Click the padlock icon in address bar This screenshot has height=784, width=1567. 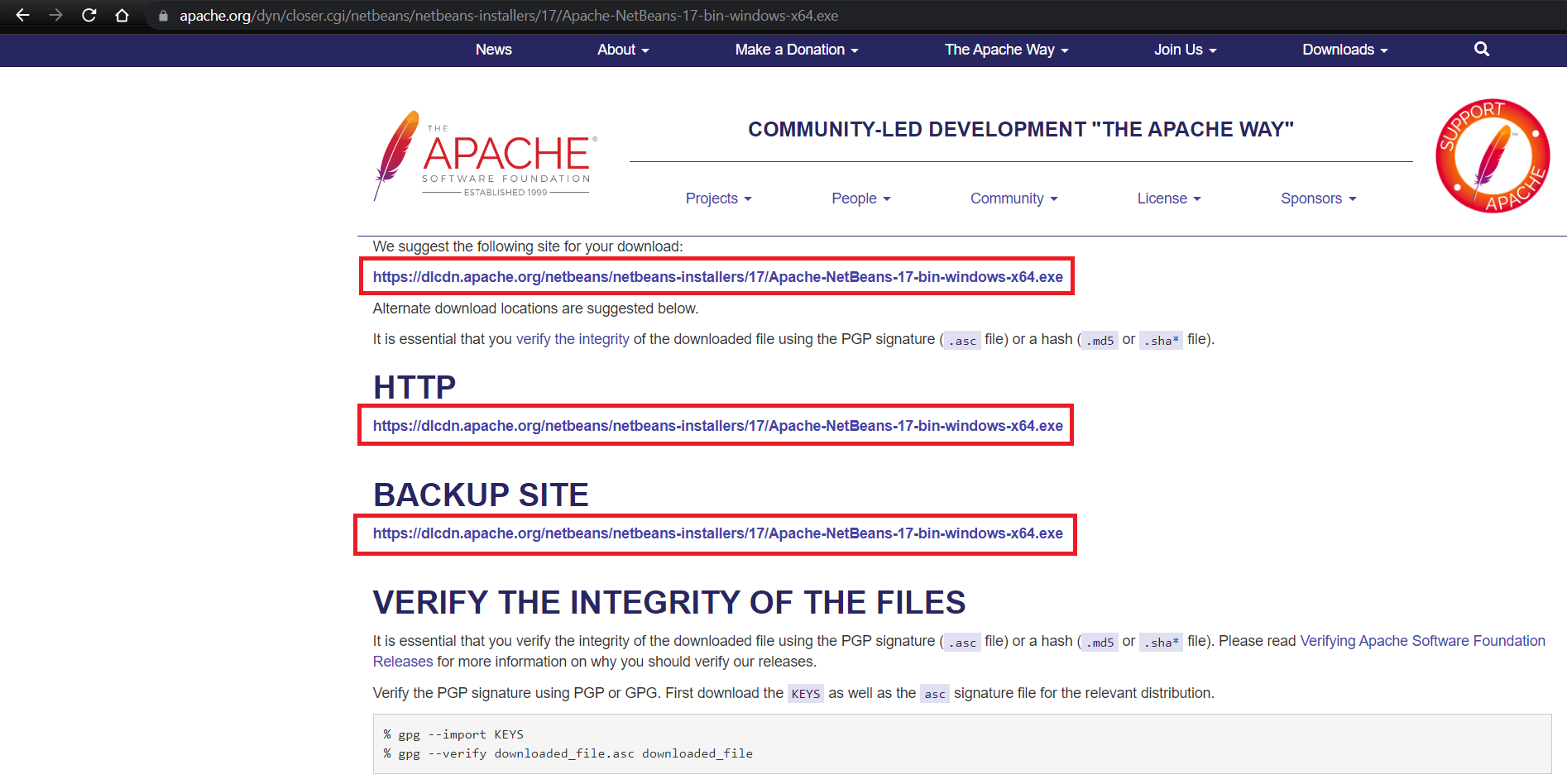[163, 16]
